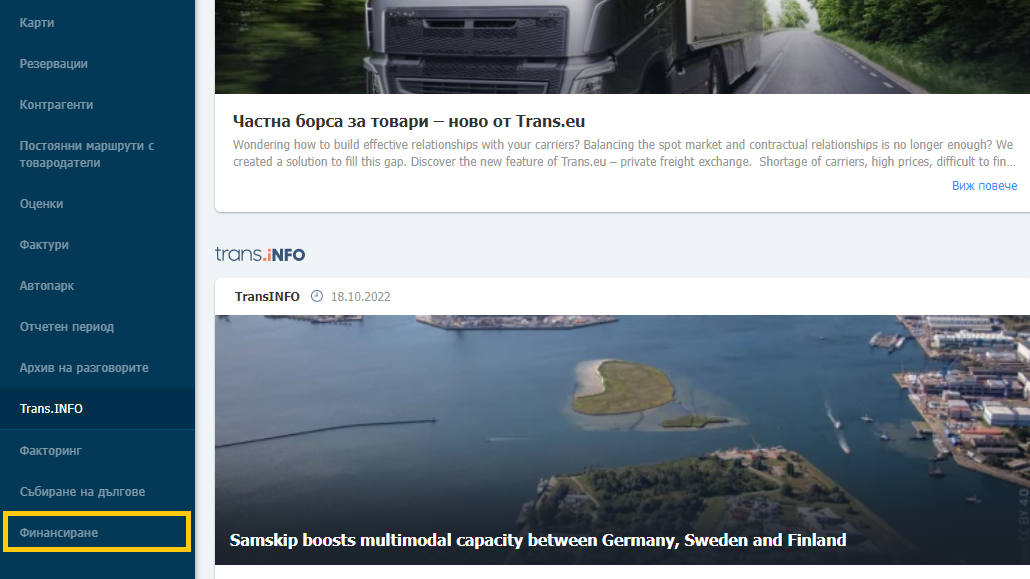Screen dimensions: 1030x579
Task: Click the clock icon beside 18.10.2022
Action: (x=317, y=296)
